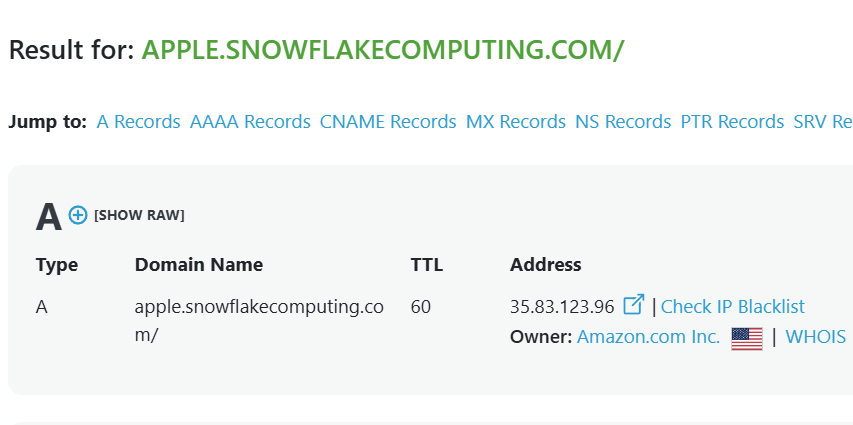This screenshot has height=425, width=853.
Task: Open the NS Records section link
Action: (623, 122)
